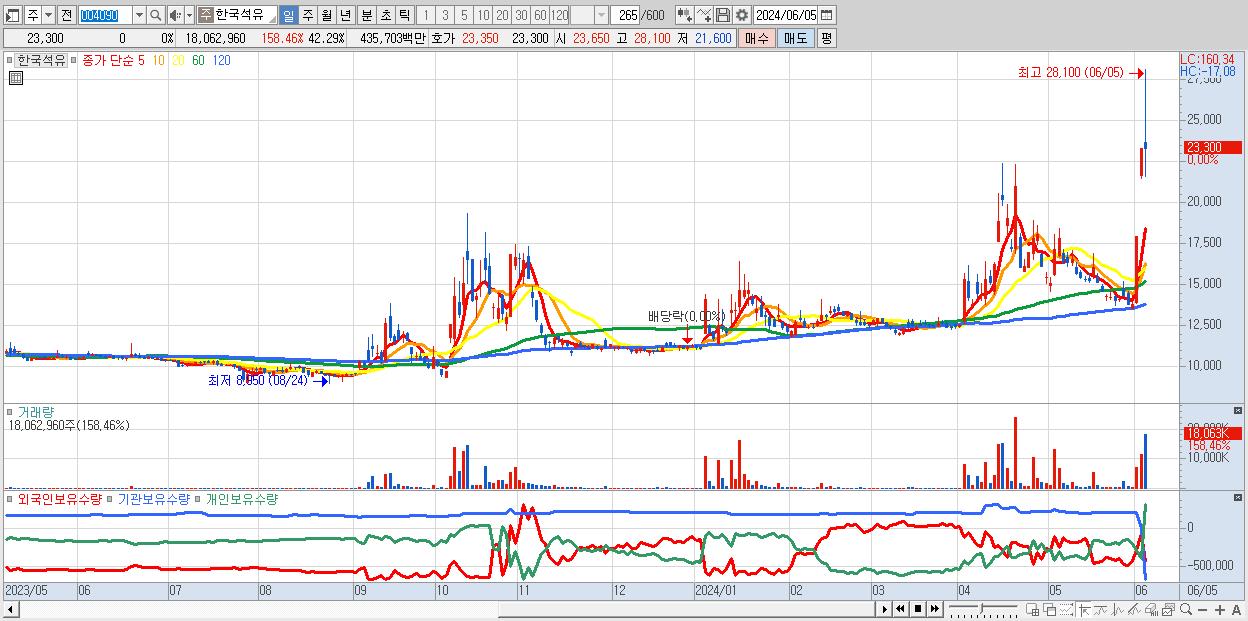
Task: Open stock search with magnifier icon
Action: (156, 15)
